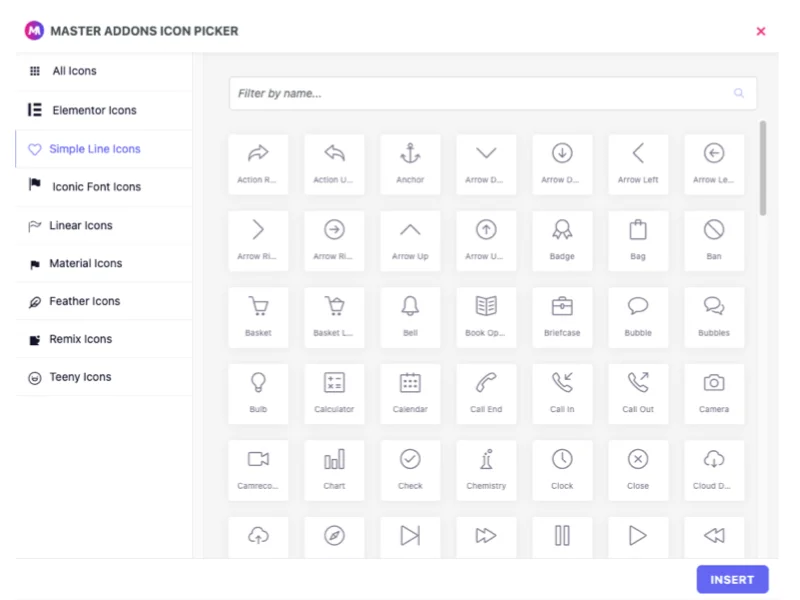The height and width of the screenshot is (600, 800).
Task: Pick the Bulb icon
Action: click(258, 394)
